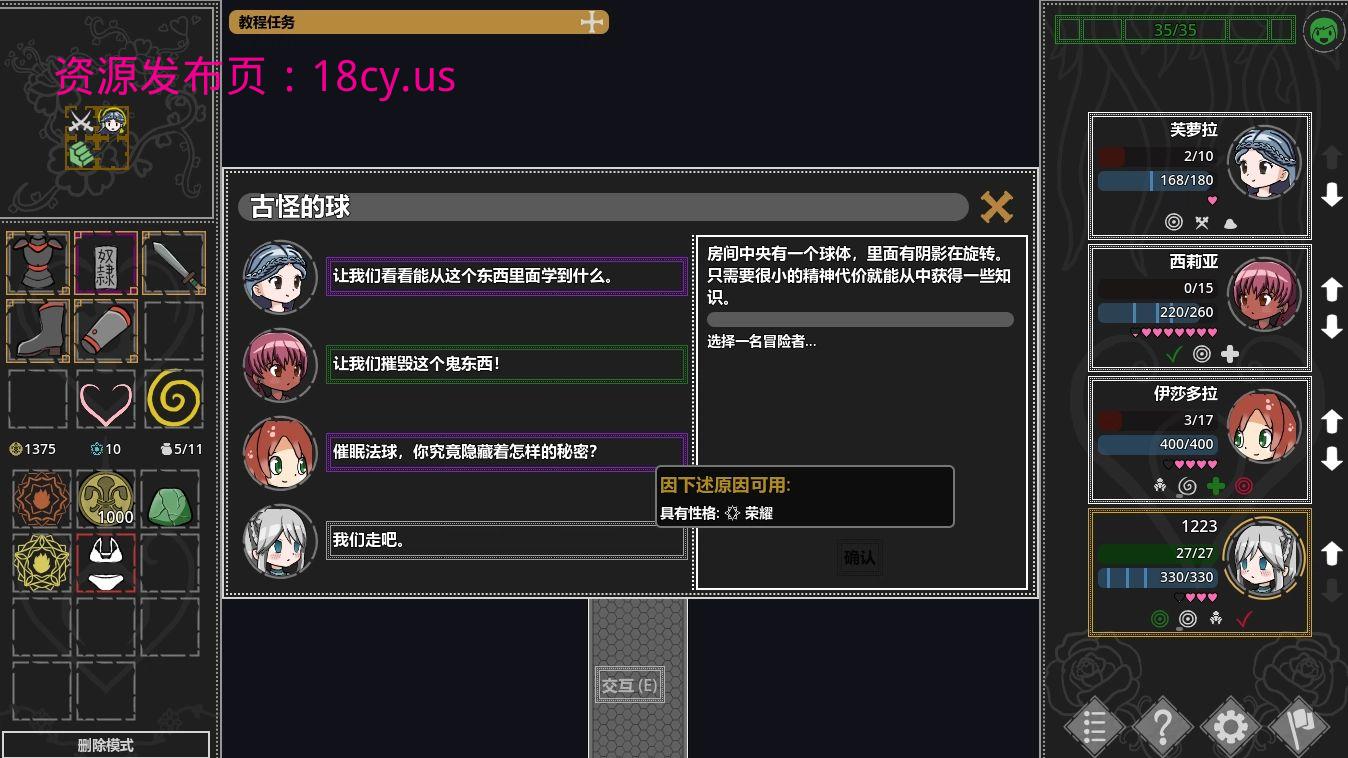Screen dimensions: 1348x758
Task: Choose option 让我们摧毁这个鬼东西!
Action: [506, 364]
